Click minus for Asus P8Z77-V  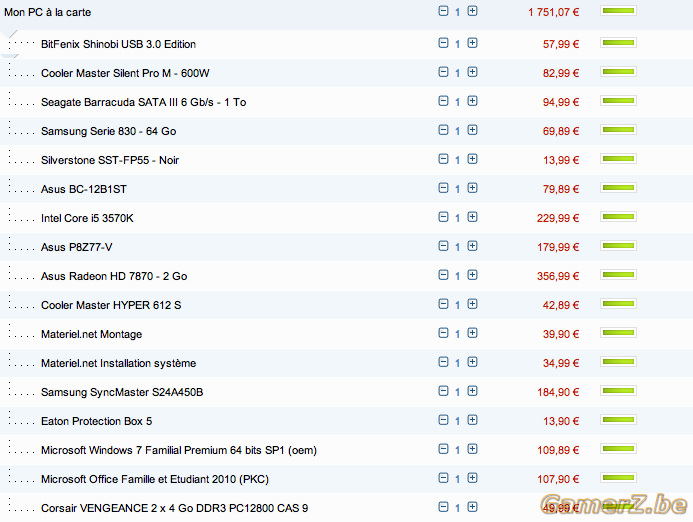click(x=443, y=246)
